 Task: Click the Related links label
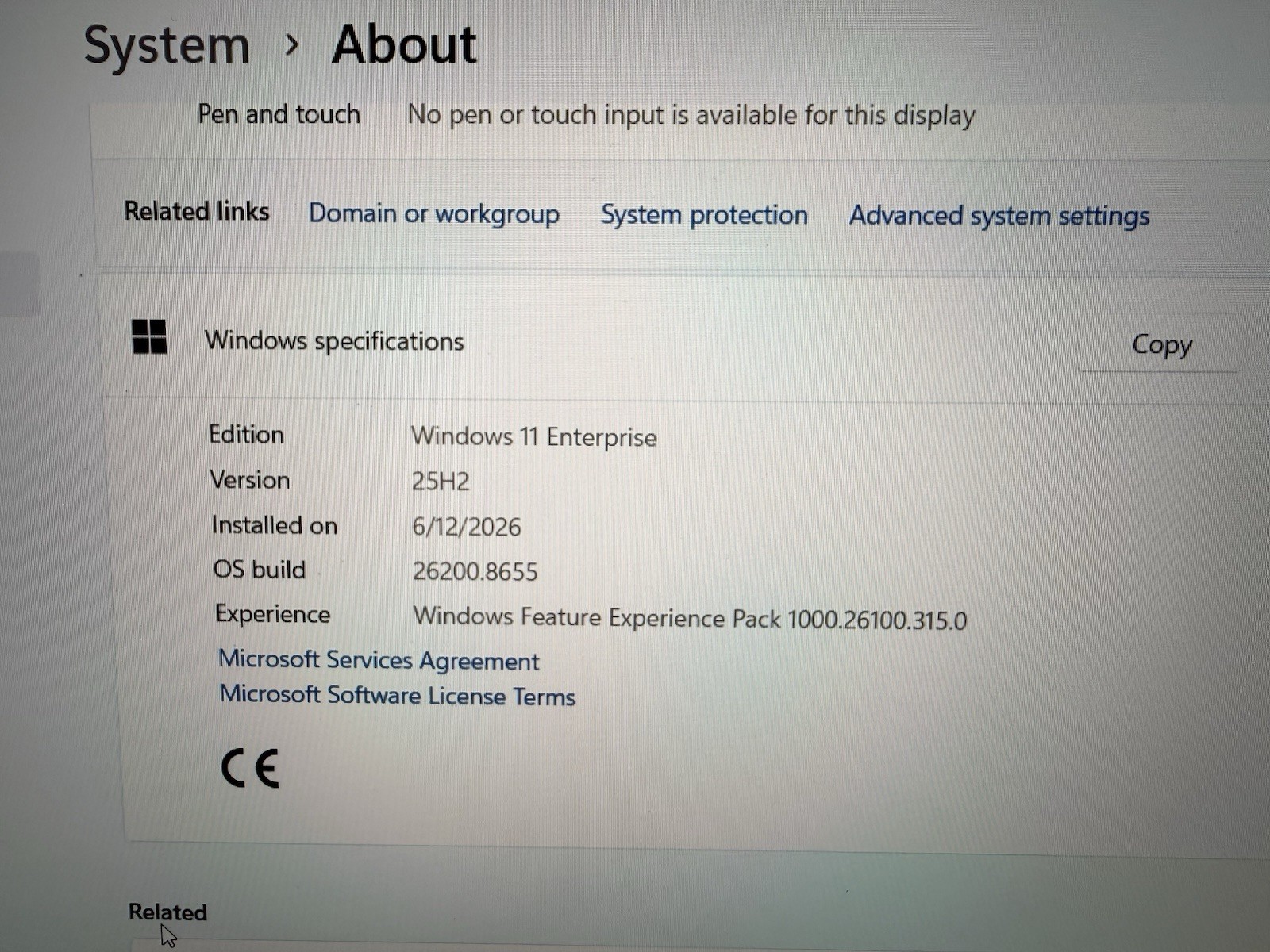pos(196,211)
